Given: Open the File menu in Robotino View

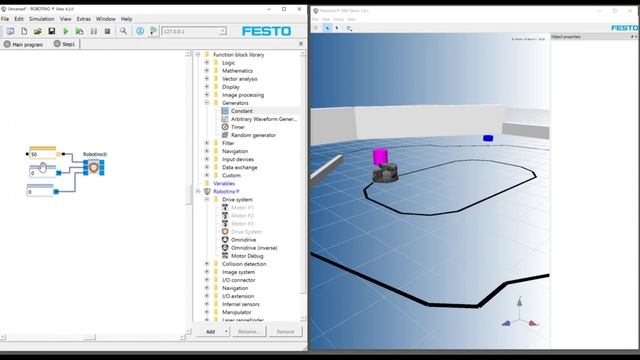Looking at the screenshot, I should point(5,19).
